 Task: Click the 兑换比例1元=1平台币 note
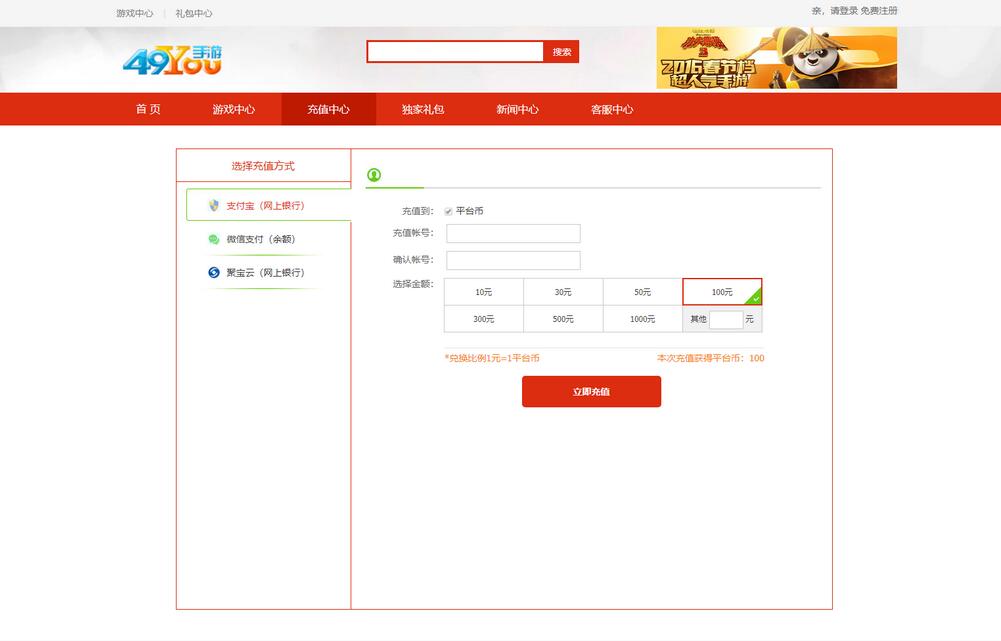(492, 358)
